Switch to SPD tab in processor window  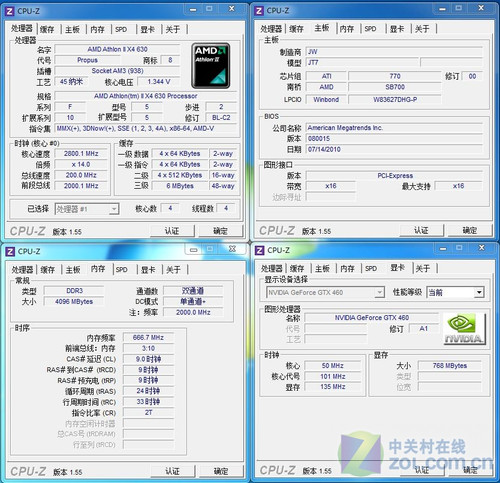pos(121,29)
